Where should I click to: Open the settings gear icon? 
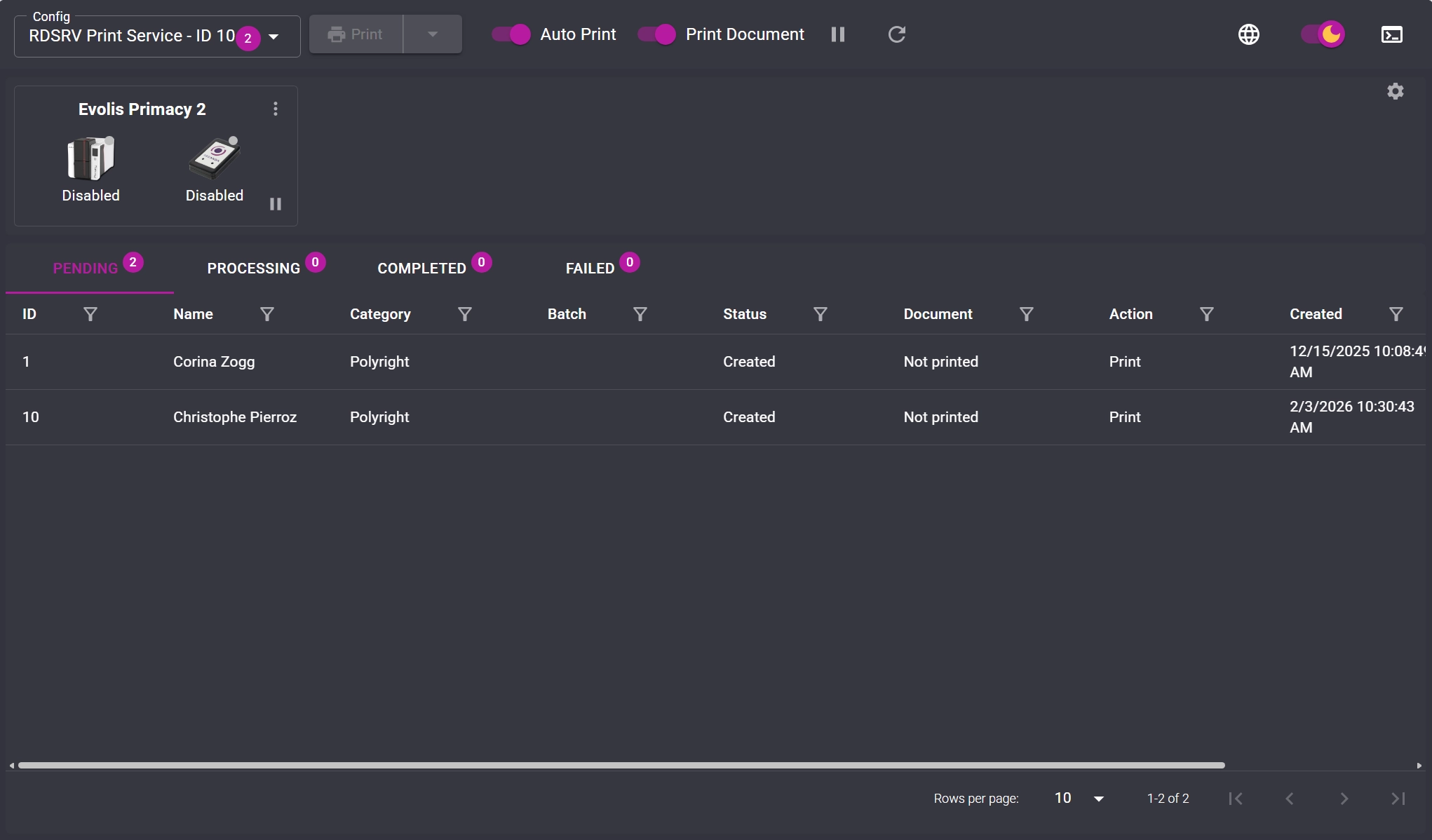(1395, 91)
